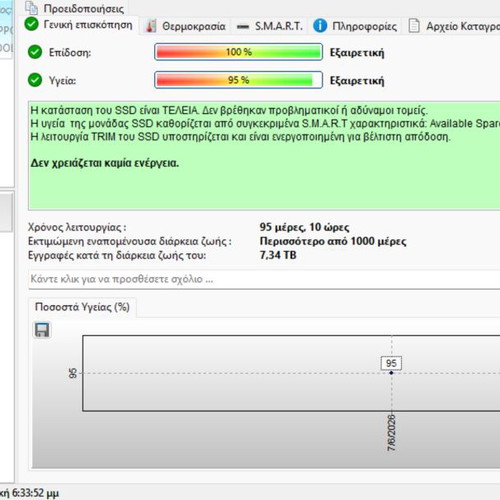Click the blue info icon on Πληροφορίες tab
This screenshot has width=500, height=500.
pos(320,26)
